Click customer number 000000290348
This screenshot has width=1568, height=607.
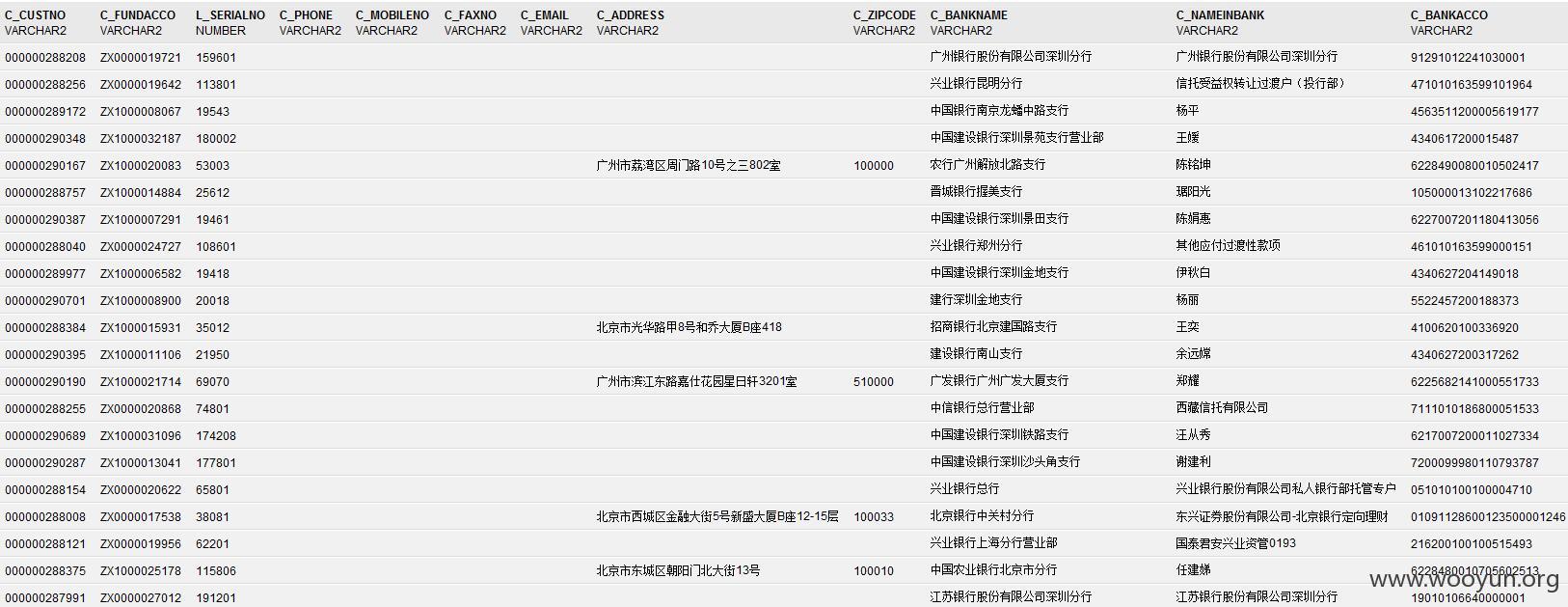pyautogui.click(x=45, y=139)
